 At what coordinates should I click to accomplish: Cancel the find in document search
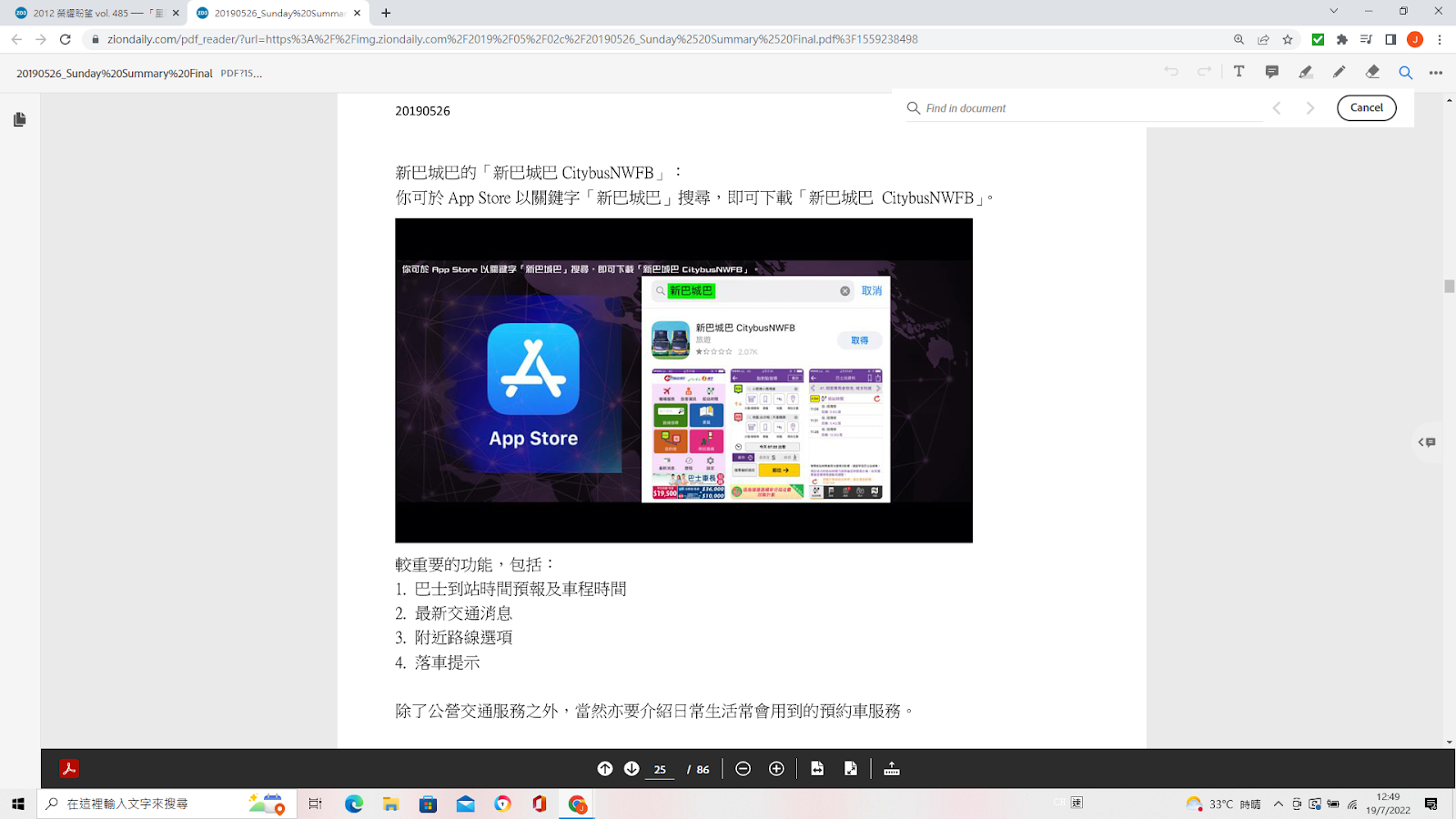1367,107
